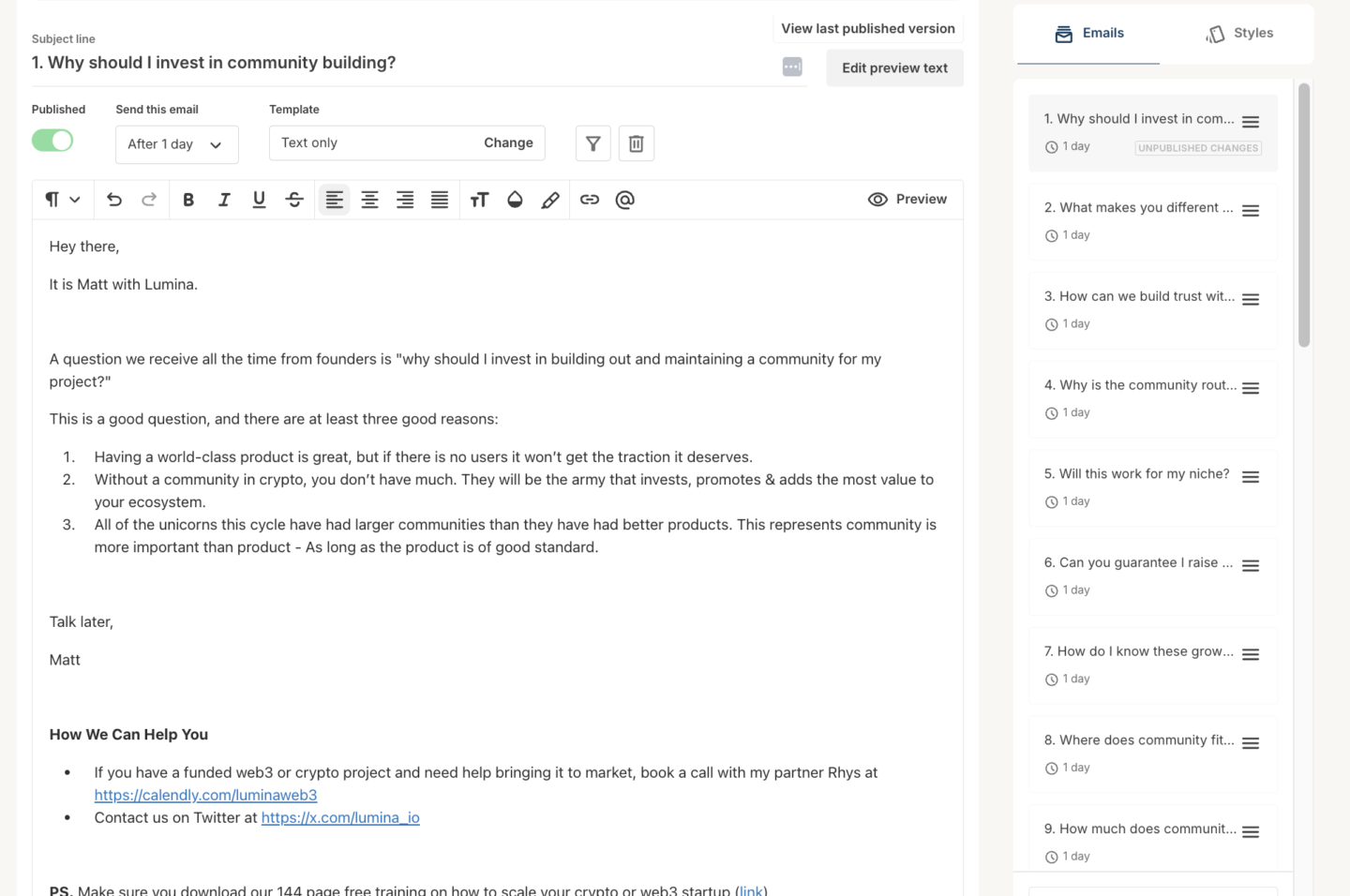The width and height of the screenshot is (1350, 896).
Task: Center align the text
Action: (370, 200)
